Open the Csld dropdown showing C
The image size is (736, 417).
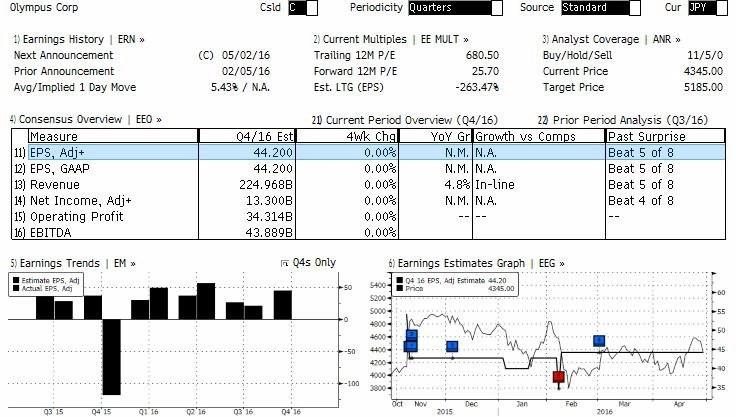[x=303, y=8]
